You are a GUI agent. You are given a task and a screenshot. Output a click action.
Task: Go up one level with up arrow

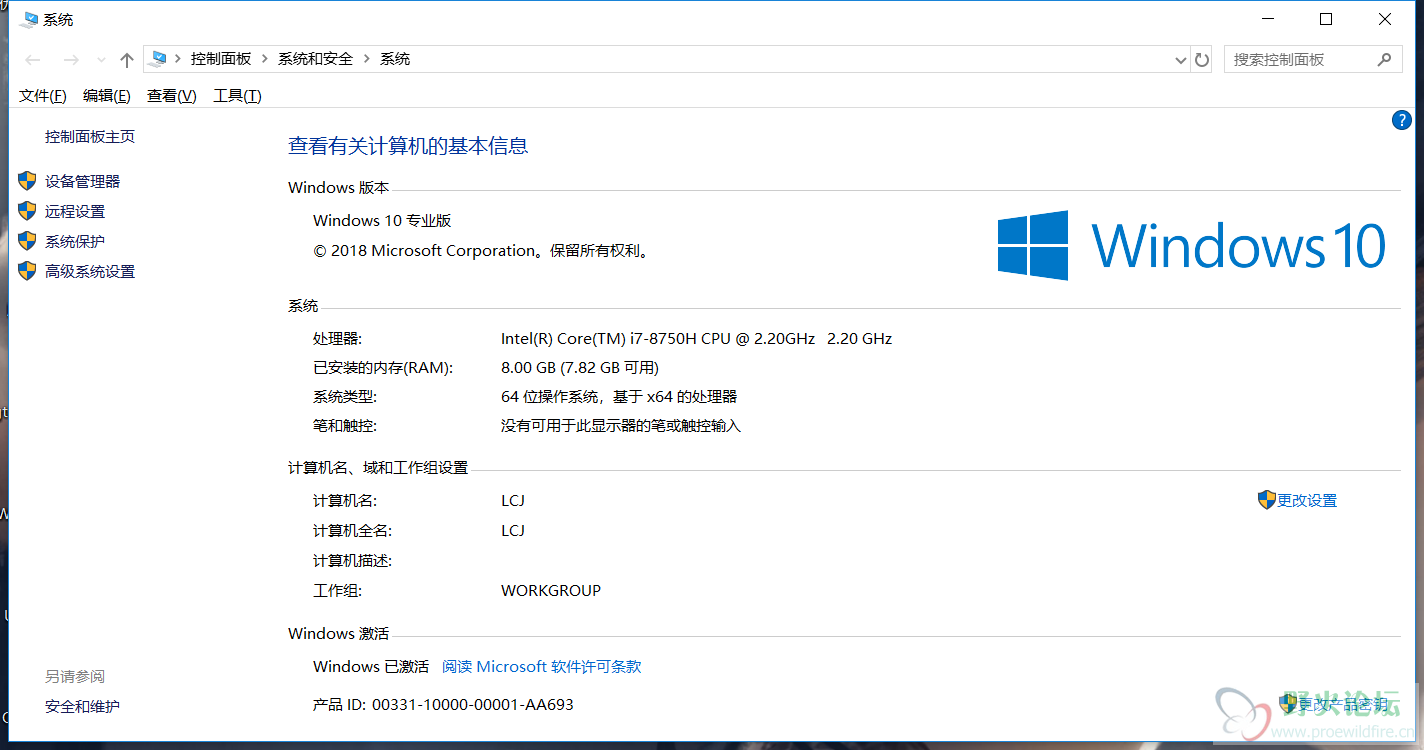click(127, 60)
